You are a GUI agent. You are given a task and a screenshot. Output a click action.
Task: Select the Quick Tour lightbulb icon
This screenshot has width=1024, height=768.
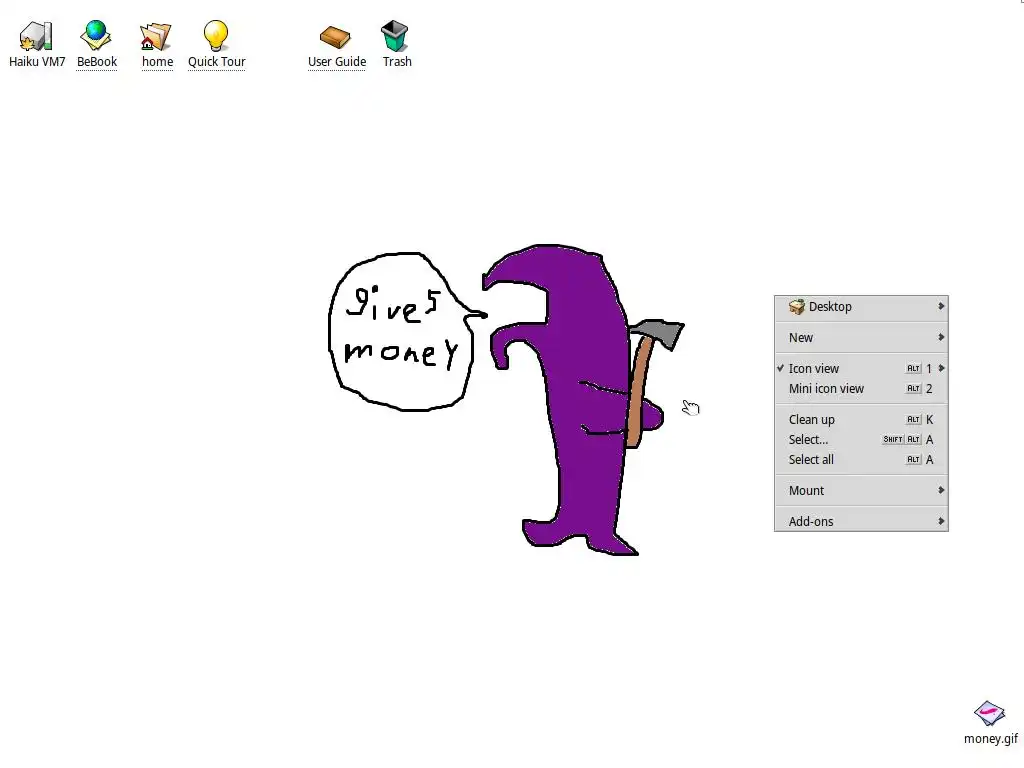[x=216, y=36]
